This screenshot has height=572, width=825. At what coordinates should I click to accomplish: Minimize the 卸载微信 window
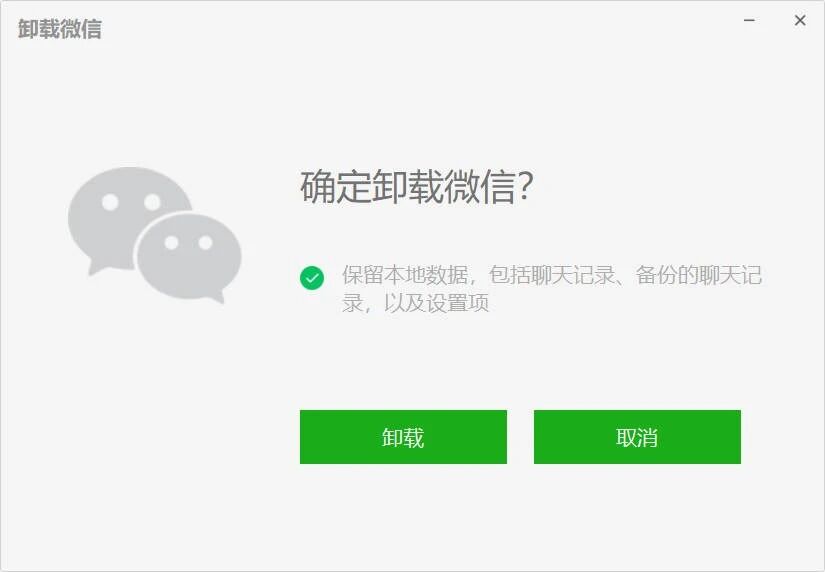point(749,21)
